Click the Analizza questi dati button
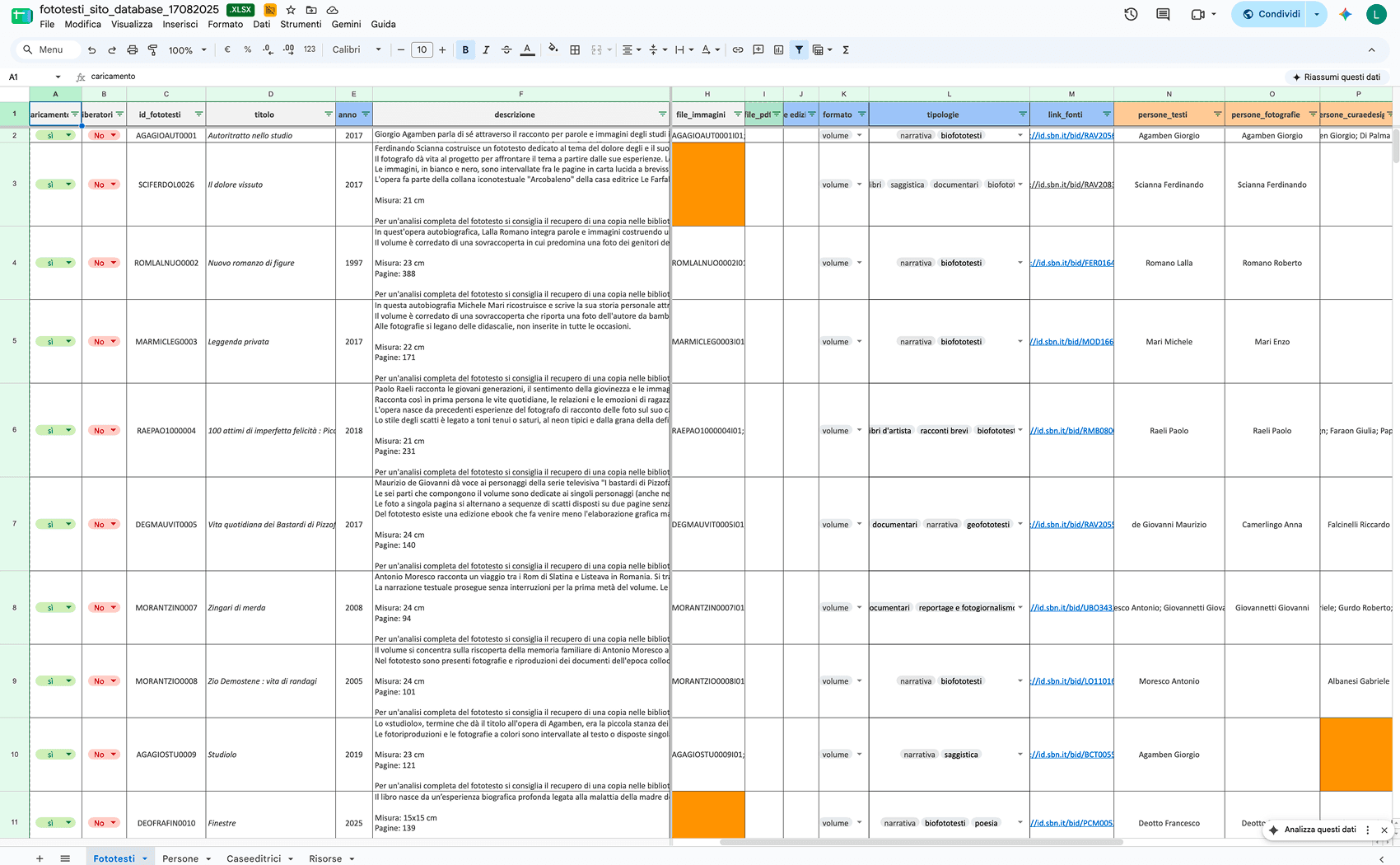Viewport: 1400px width, 865px height. [1312, 830]
